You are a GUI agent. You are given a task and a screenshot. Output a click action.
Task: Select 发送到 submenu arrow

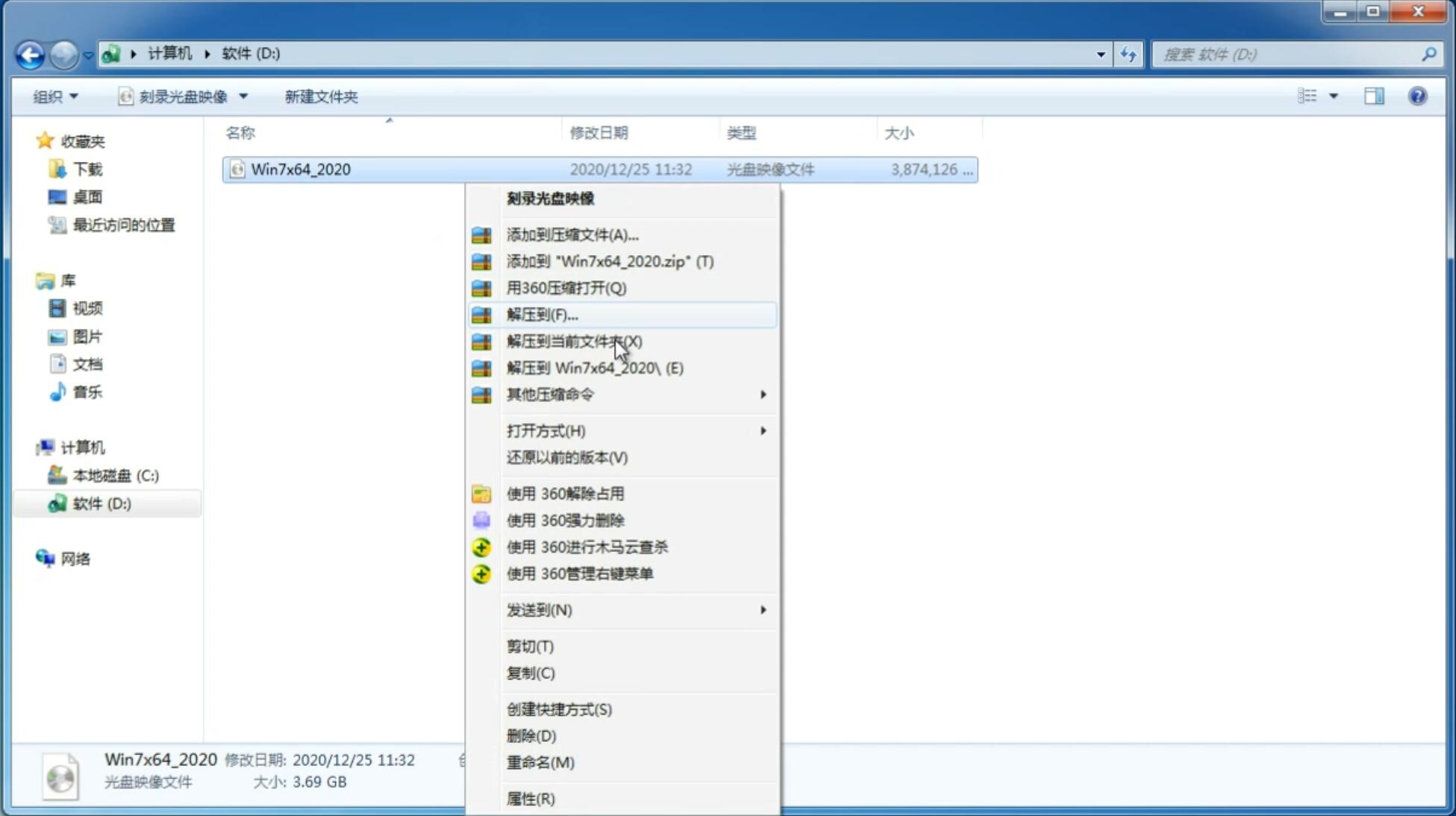pyautogui.click(x=763, y=610)
